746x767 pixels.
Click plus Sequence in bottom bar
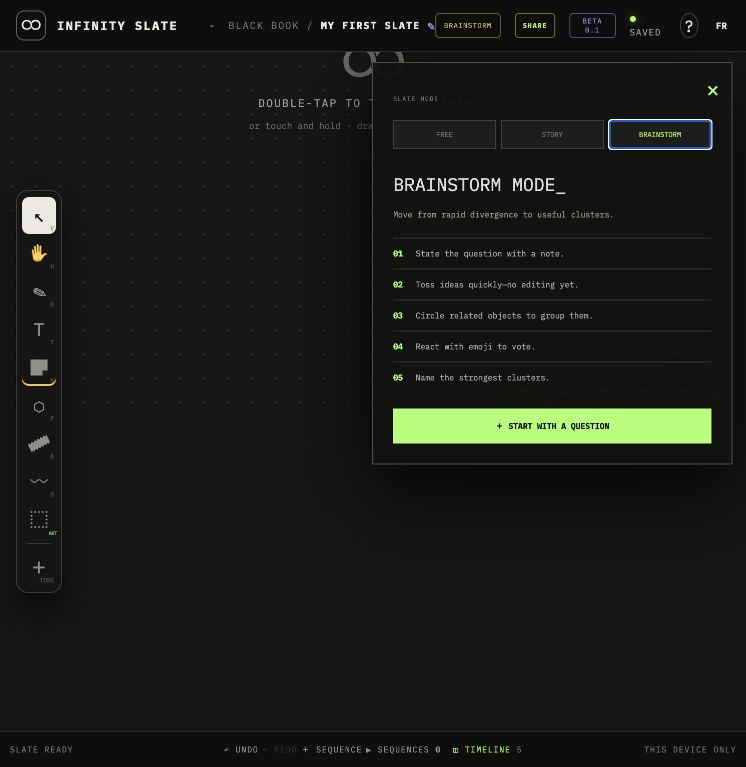pyautogui.click(x=332, y=749)
